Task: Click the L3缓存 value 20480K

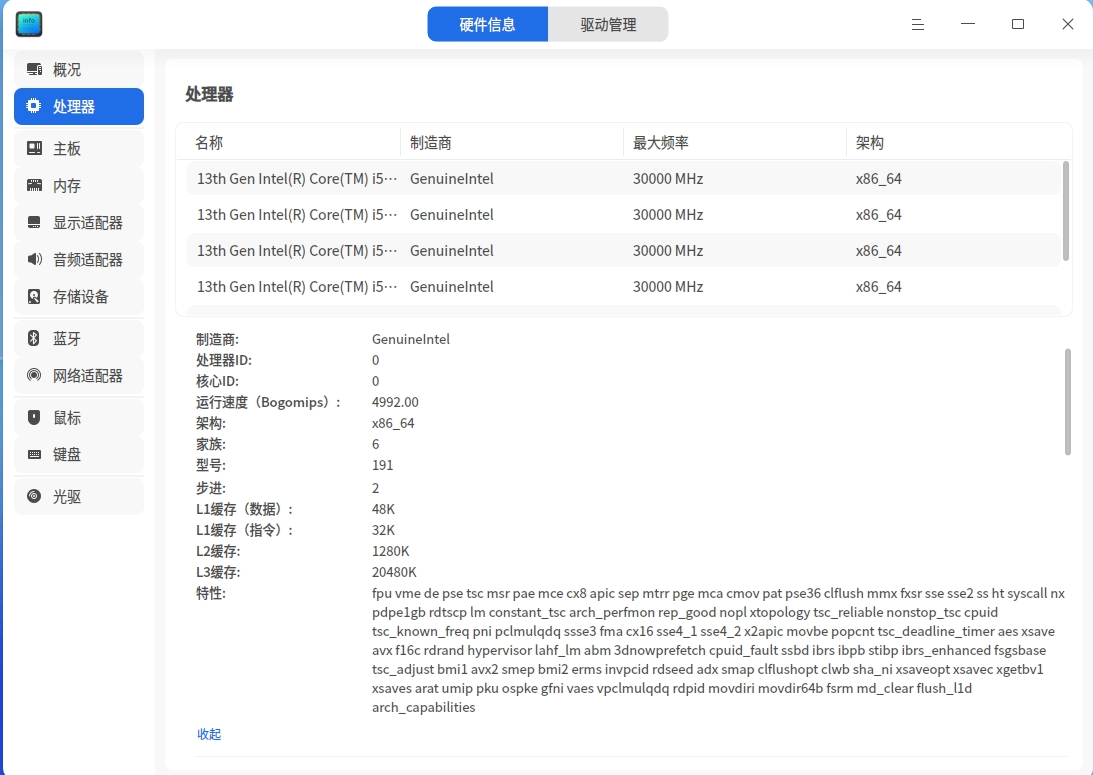Action: 394,572
